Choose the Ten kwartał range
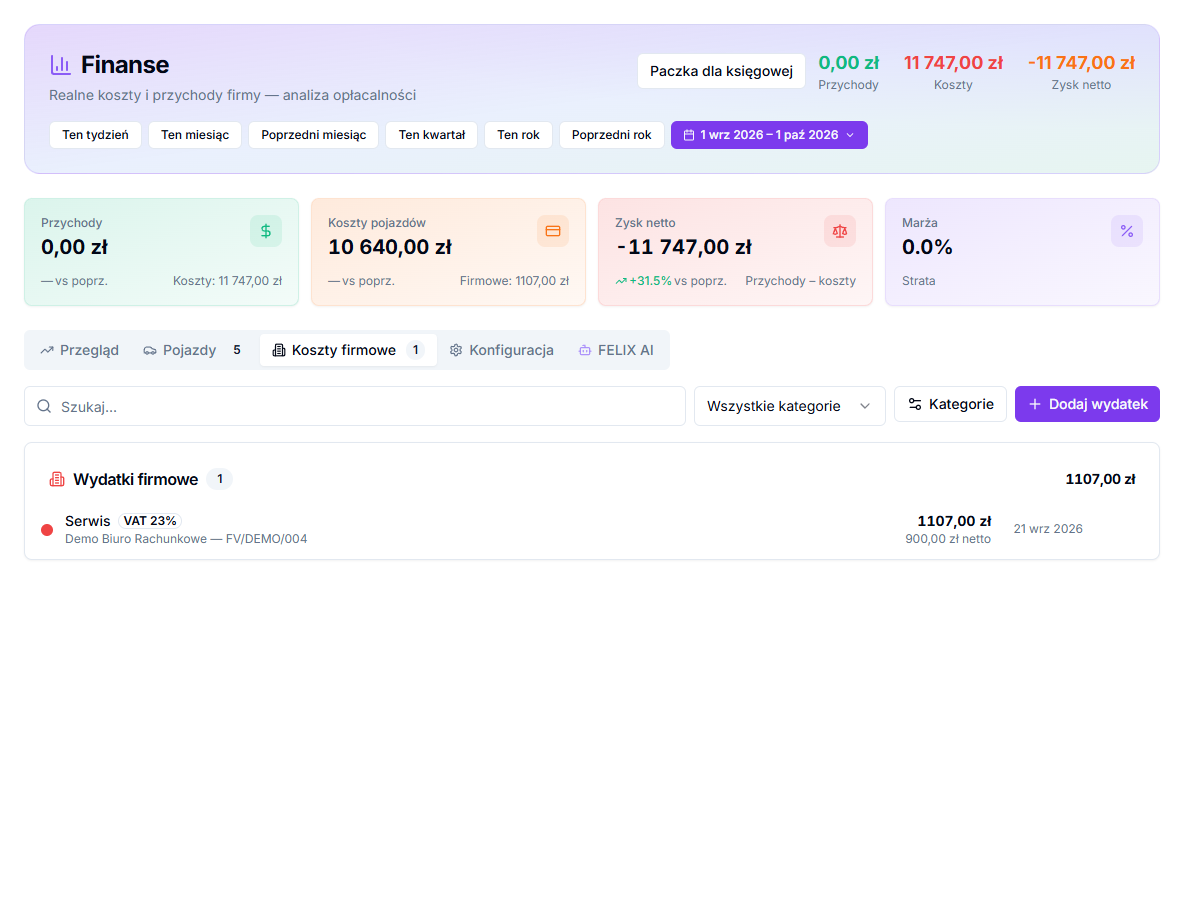The width and height of the screenshot is (1184, 898). coord(432,135)
